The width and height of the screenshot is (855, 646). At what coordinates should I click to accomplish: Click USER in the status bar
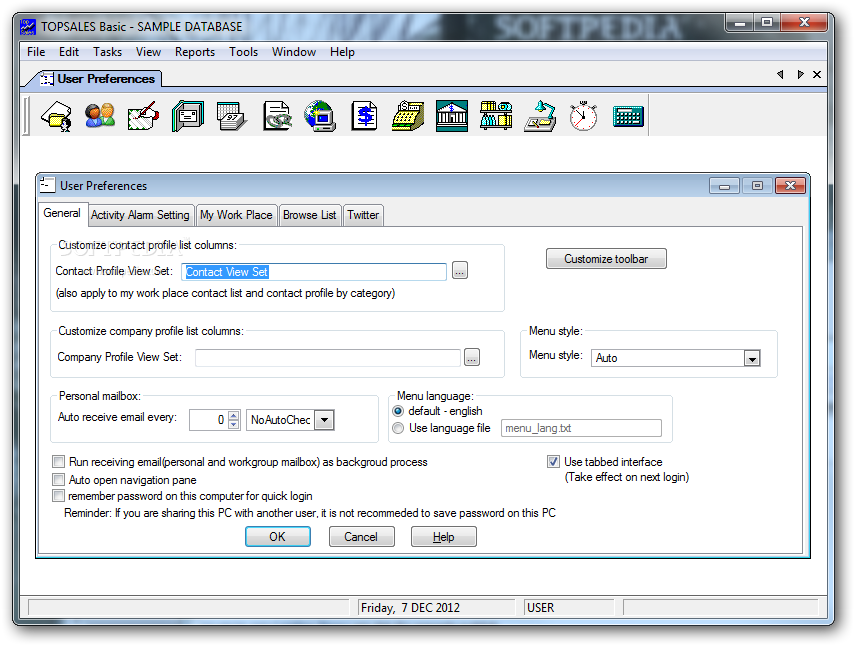tap(540, 607)
